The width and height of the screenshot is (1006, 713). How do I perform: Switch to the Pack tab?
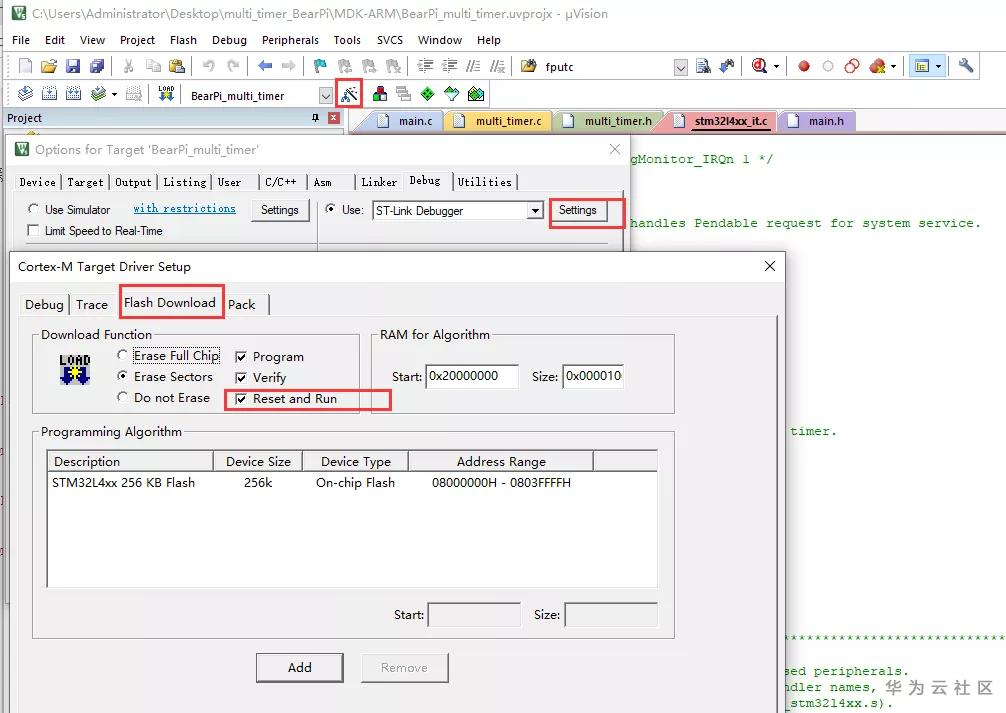[x=242, y=305]
